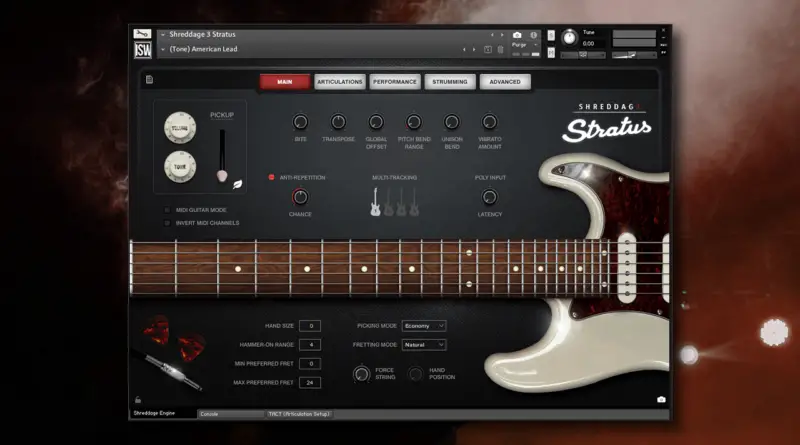Click the header pan slider
The image size is (800, 445).
[x=583, y=55]
